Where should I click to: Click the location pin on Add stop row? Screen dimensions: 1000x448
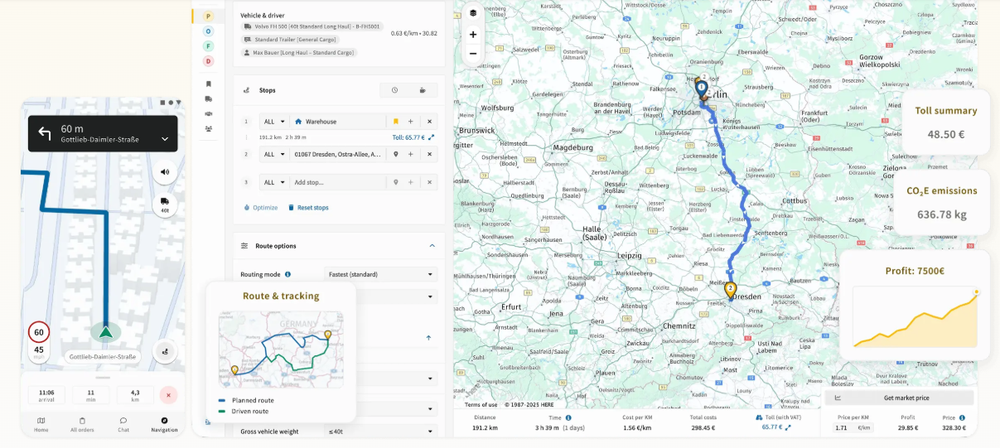coord(395,183)
